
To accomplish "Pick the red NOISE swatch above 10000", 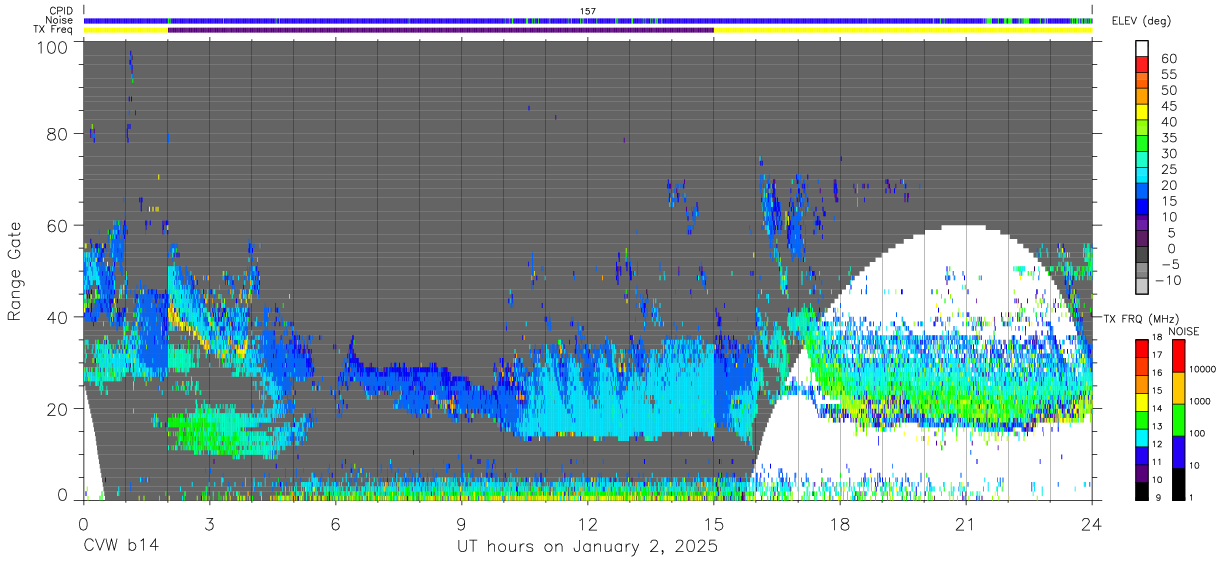I will (x=1179, y=356).
